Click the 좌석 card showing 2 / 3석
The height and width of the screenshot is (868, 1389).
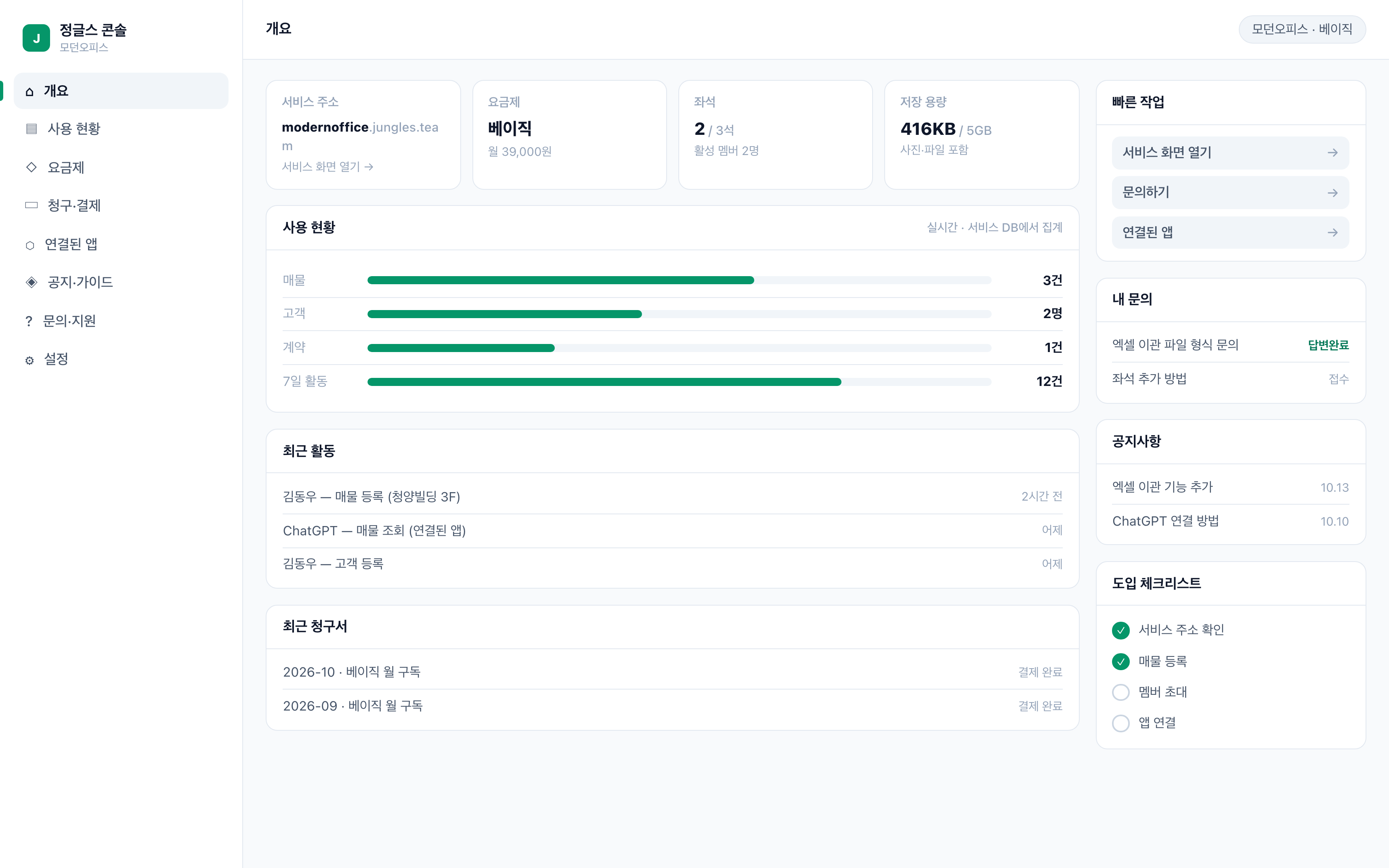[x=775, y=135]
